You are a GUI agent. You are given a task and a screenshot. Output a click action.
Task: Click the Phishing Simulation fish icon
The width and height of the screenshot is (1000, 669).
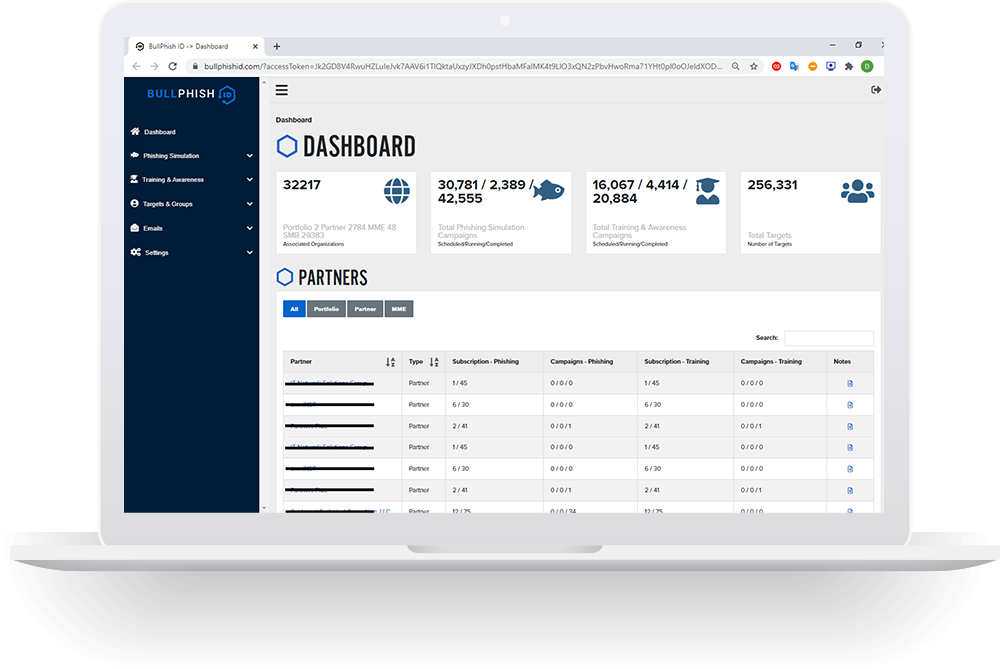135,156
